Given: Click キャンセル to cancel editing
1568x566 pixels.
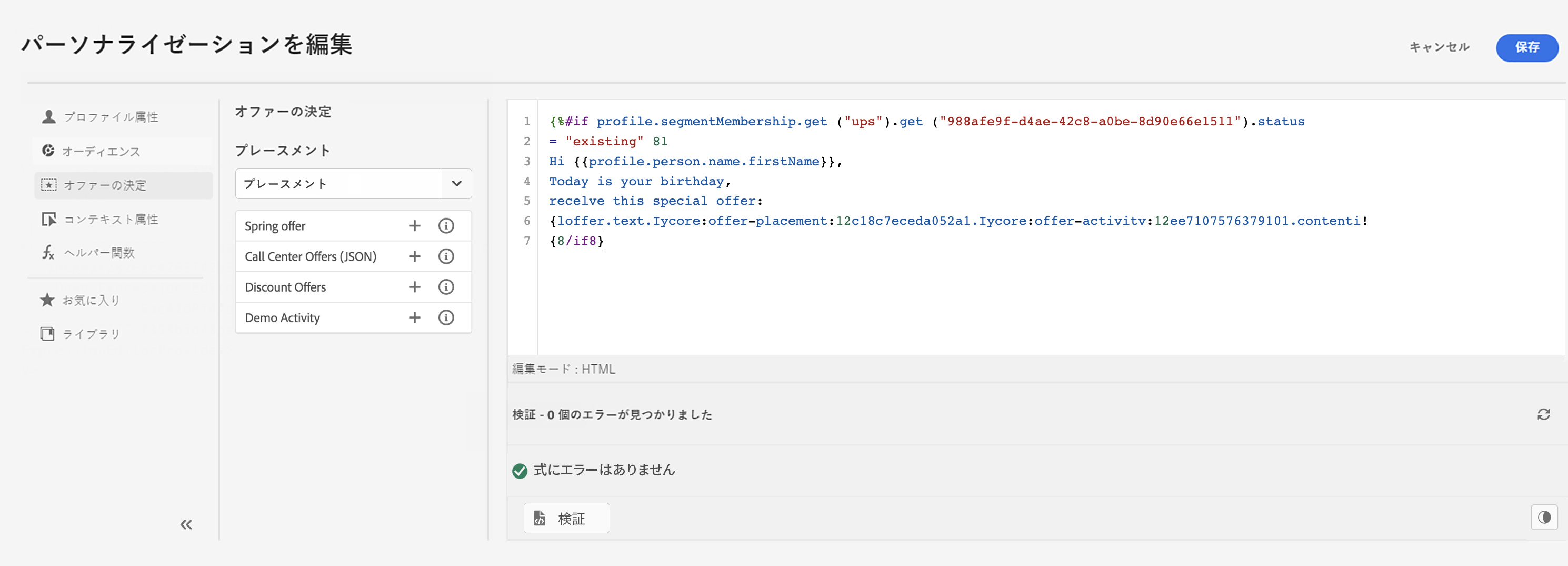Looking at the screenshot, I should (1439, 47).
